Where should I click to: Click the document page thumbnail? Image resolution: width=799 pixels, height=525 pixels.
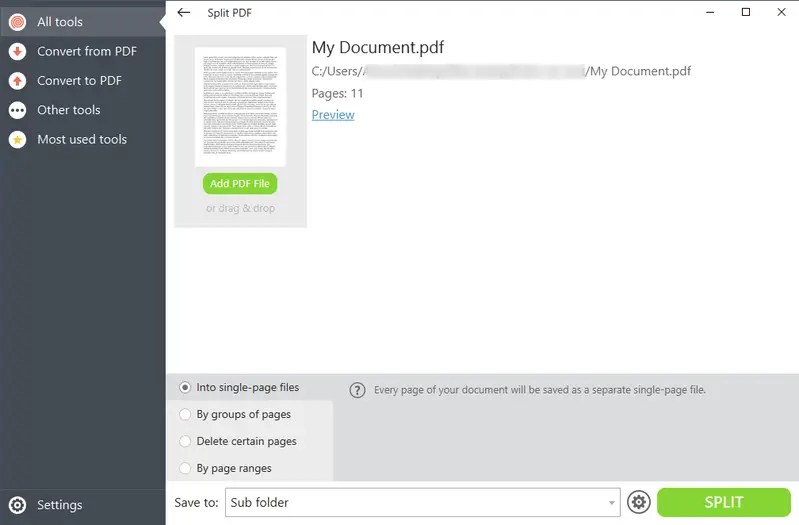click(240, 107)
